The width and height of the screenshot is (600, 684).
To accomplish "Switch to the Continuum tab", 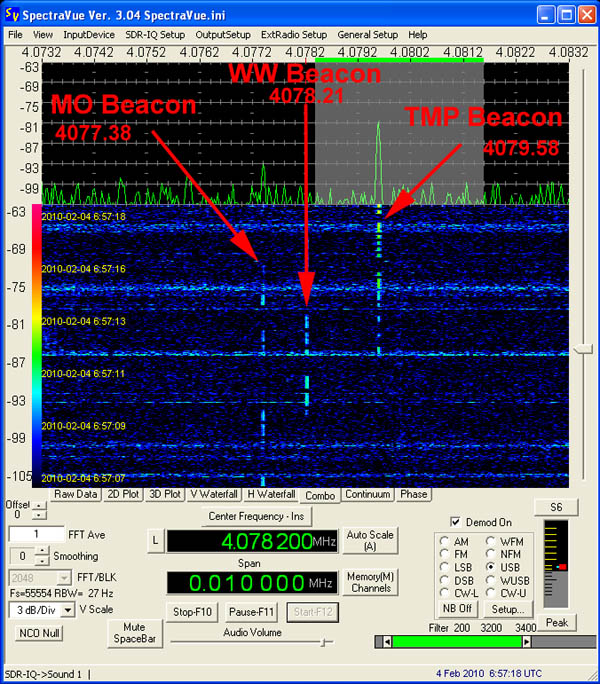I will pyautogui.click(x=368, y=494).
